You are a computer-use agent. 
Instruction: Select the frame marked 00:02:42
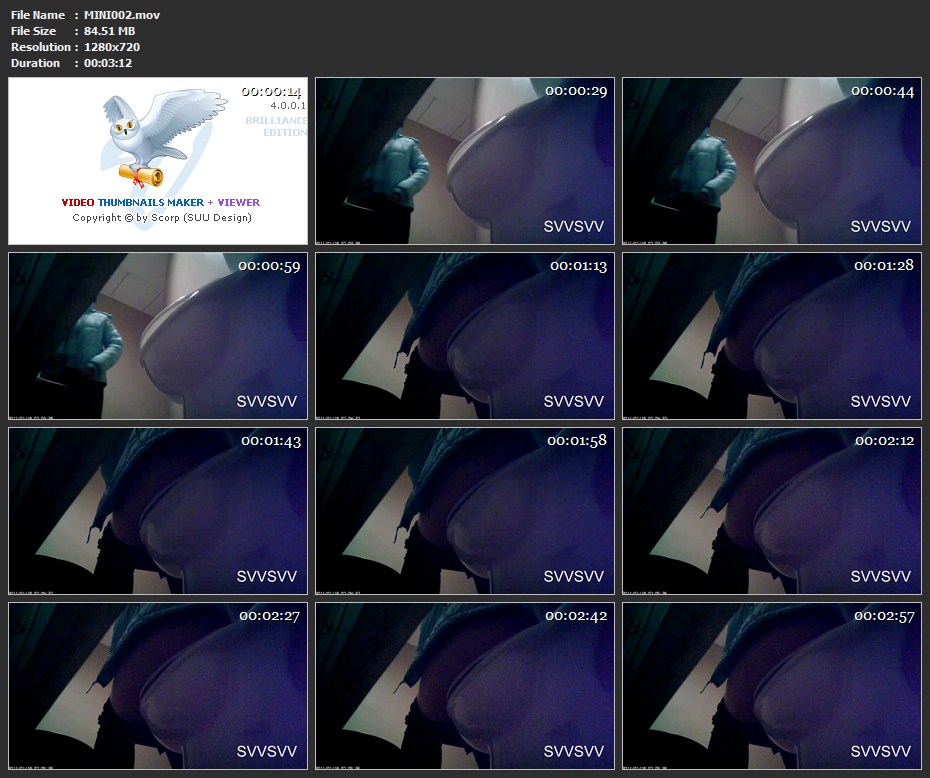(465, 686)
